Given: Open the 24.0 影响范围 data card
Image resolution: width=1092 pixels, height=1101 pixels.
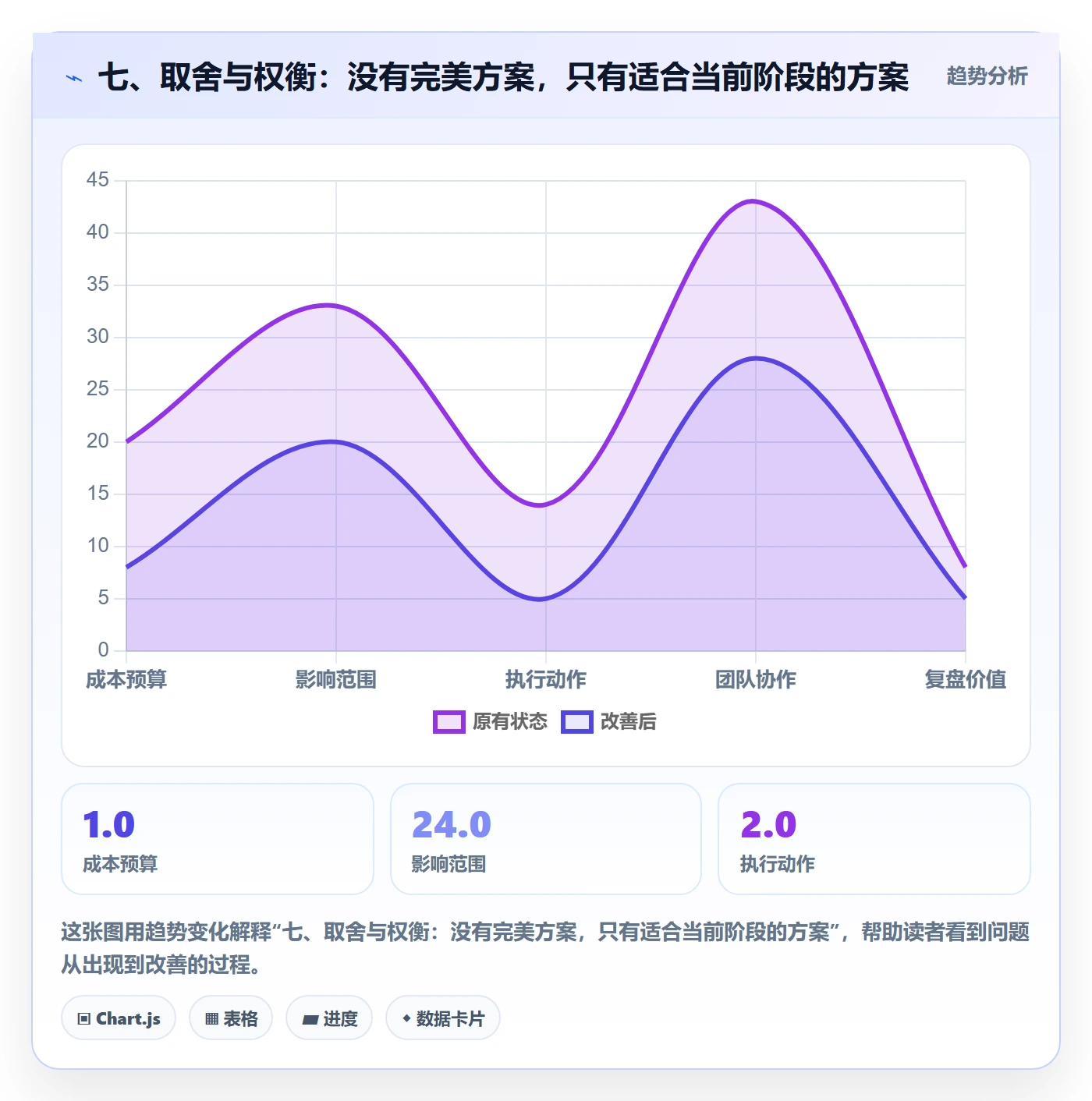Looking at the screenshot, I should click(x=546, y=839).
